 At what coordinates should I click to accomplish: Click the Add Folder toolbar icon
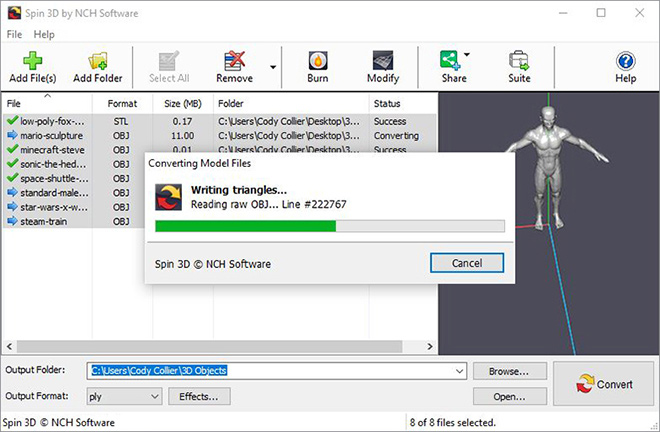point(98,61)
